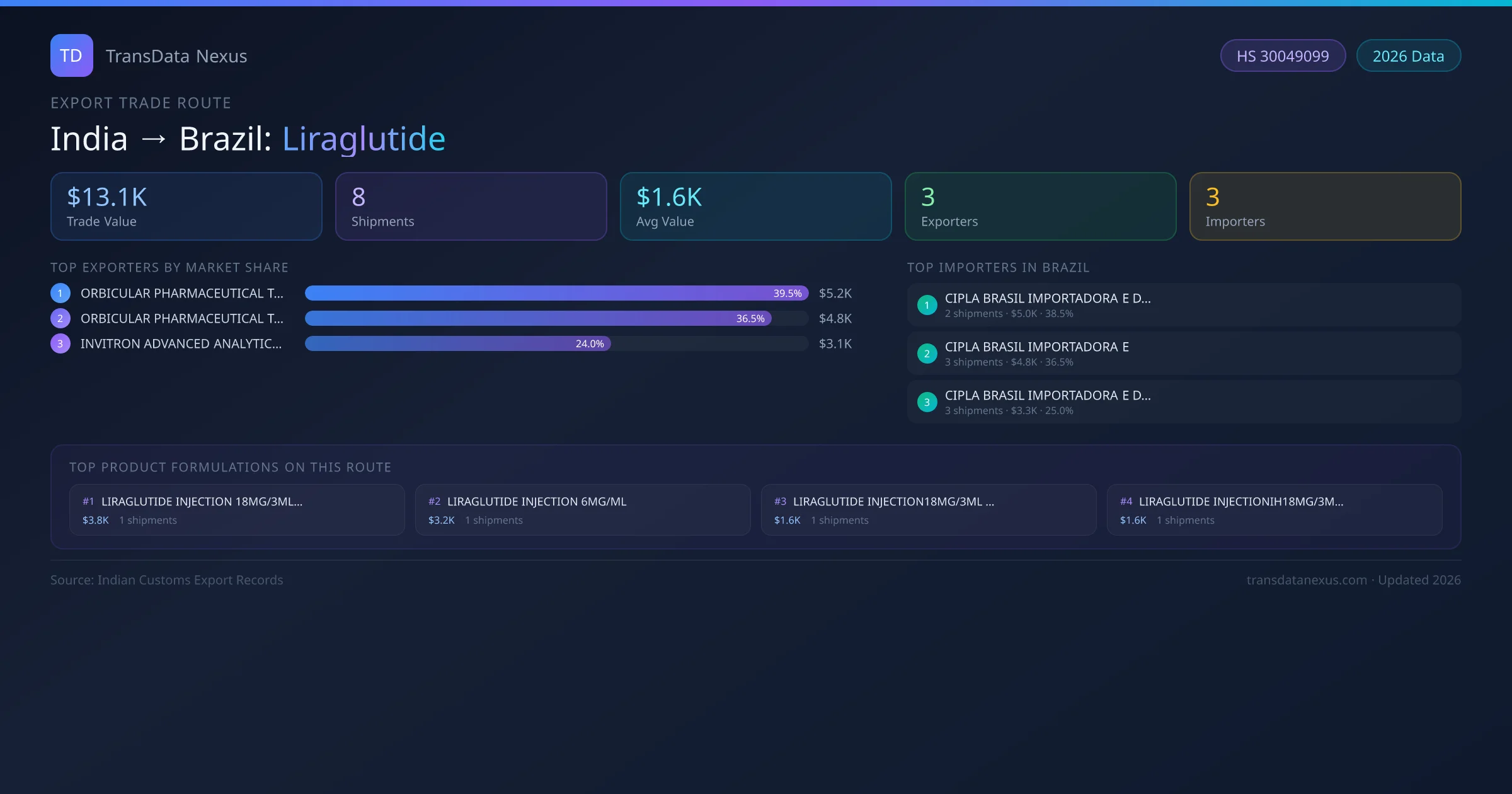The height and width of the screenshot is (794, 1512).
Task: Click transdatanexus.com footer link
Action: (1306, 580)
